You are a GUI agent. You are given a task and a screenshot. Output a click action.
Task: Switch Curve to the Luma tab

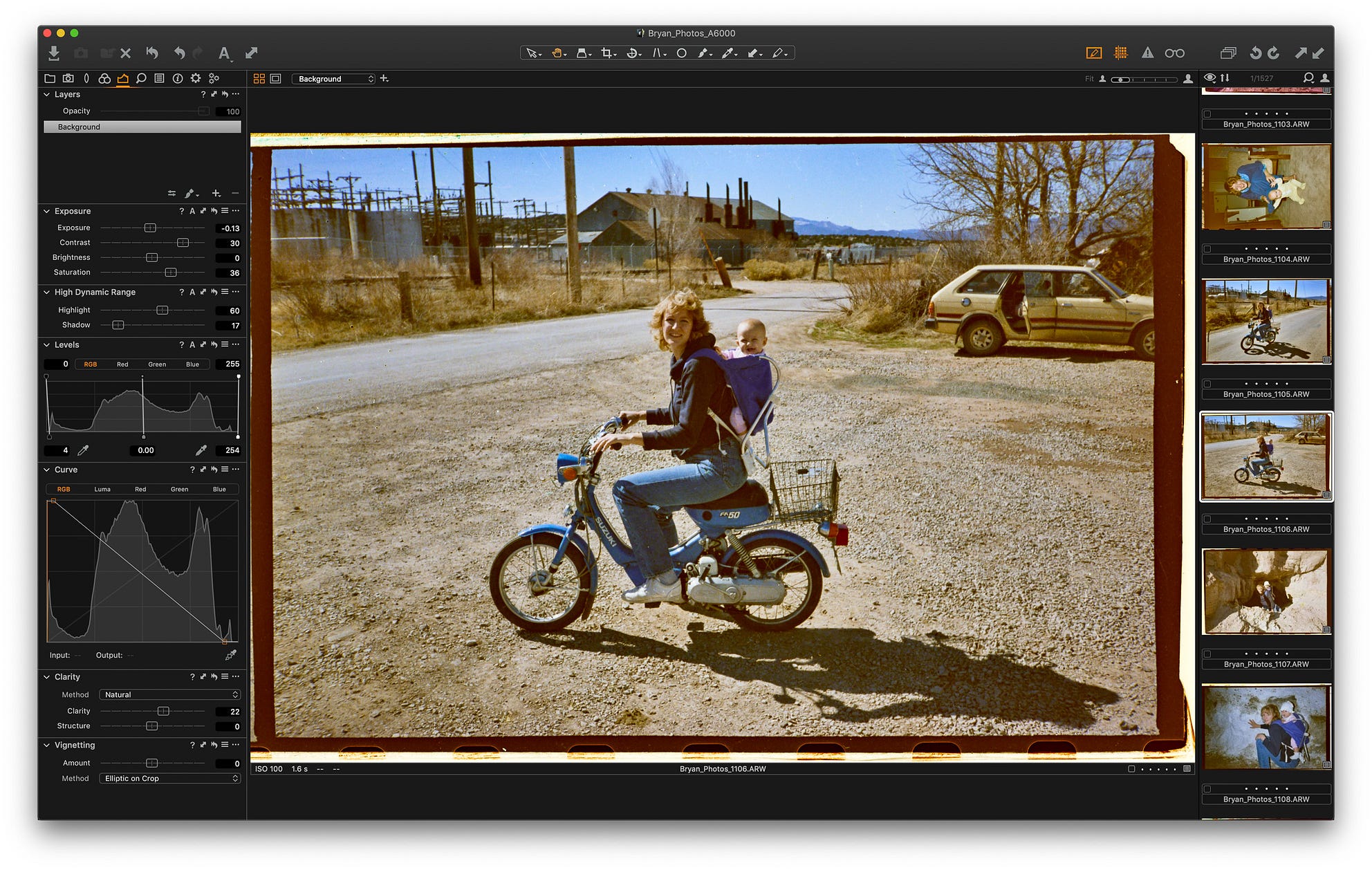click(102, 489)
